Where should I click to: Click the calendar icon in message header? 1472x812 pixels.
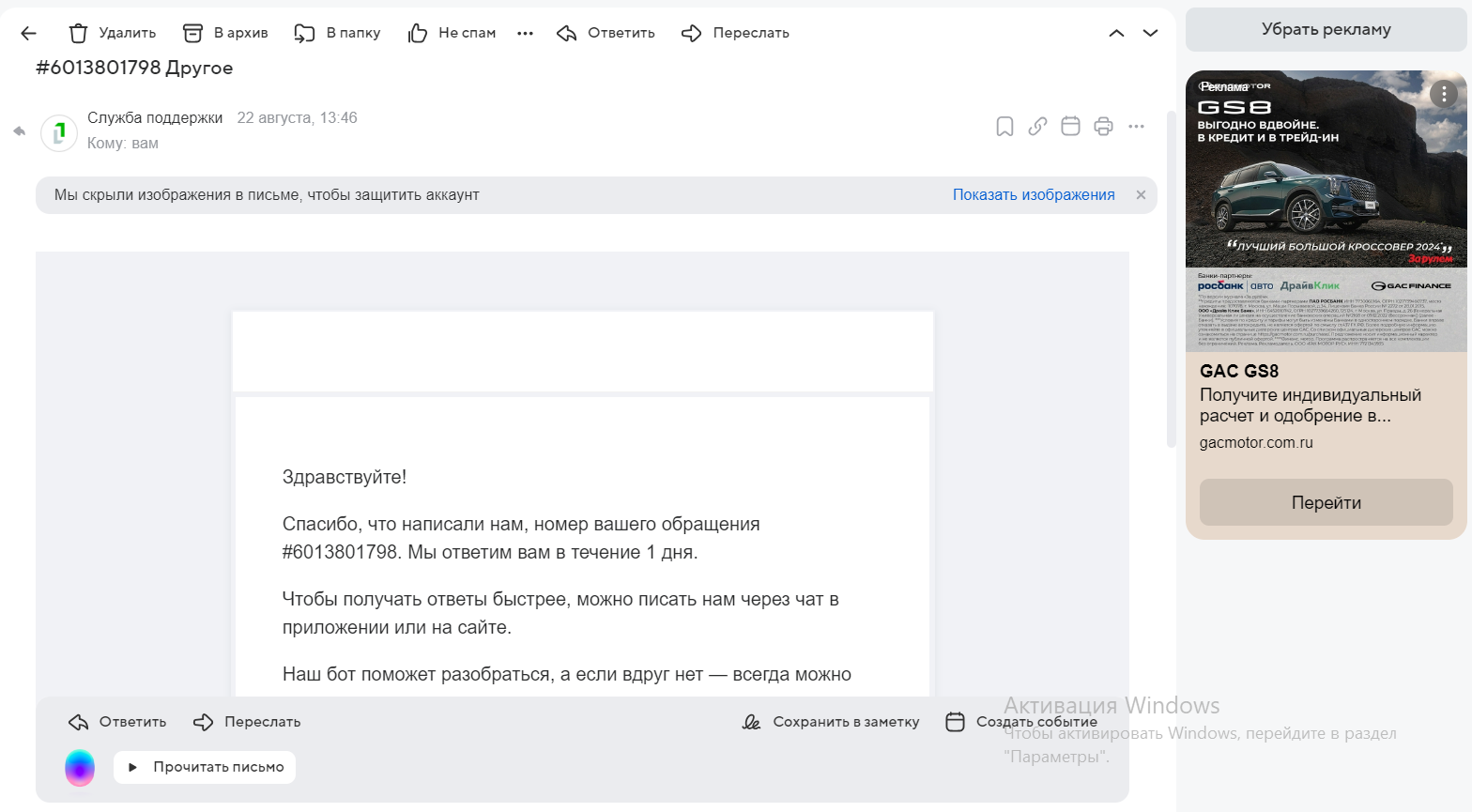click(1070, 127)
